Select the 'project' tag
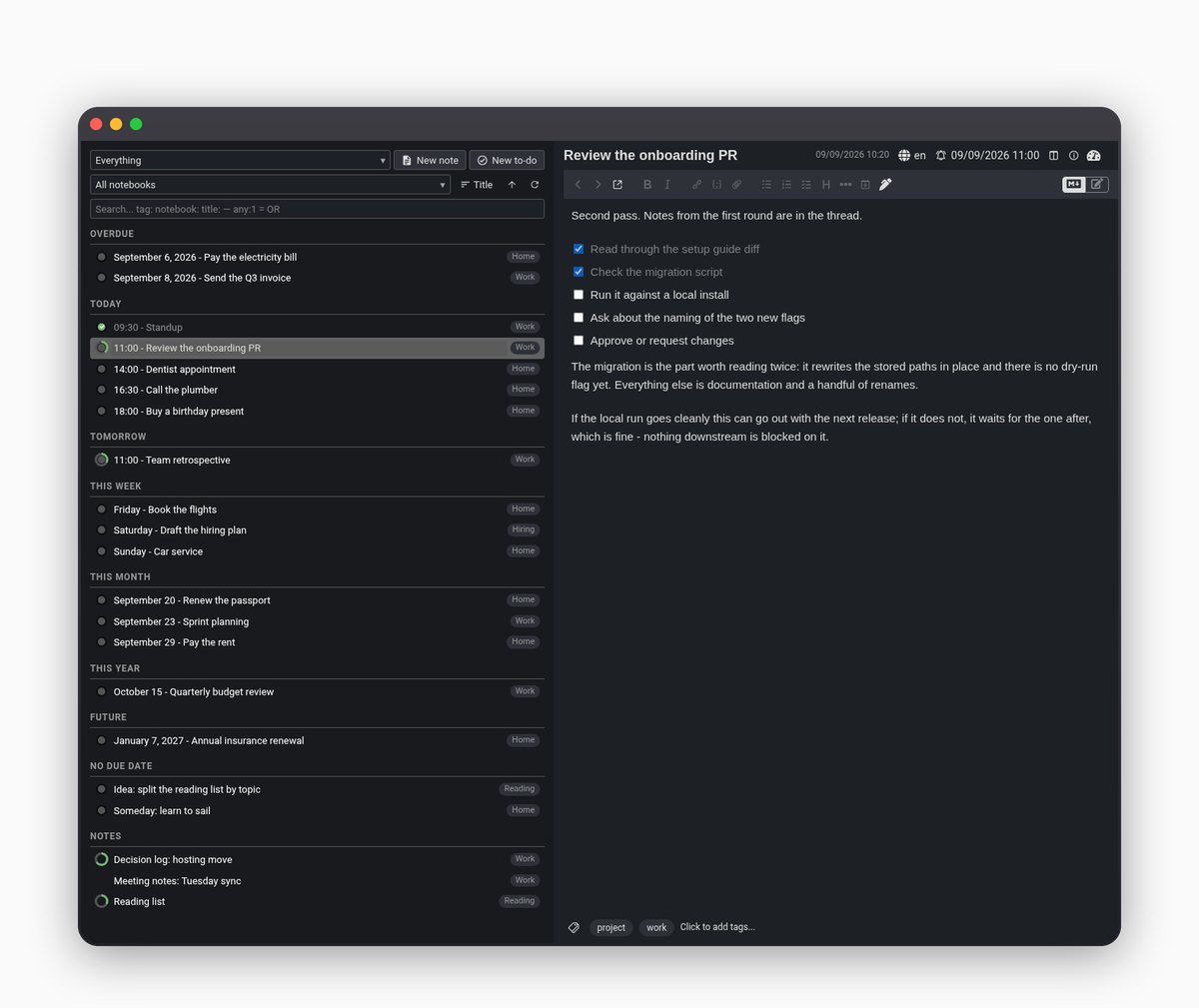The width and height of the screenshot is (1199, 1008). tap(610, 928)
